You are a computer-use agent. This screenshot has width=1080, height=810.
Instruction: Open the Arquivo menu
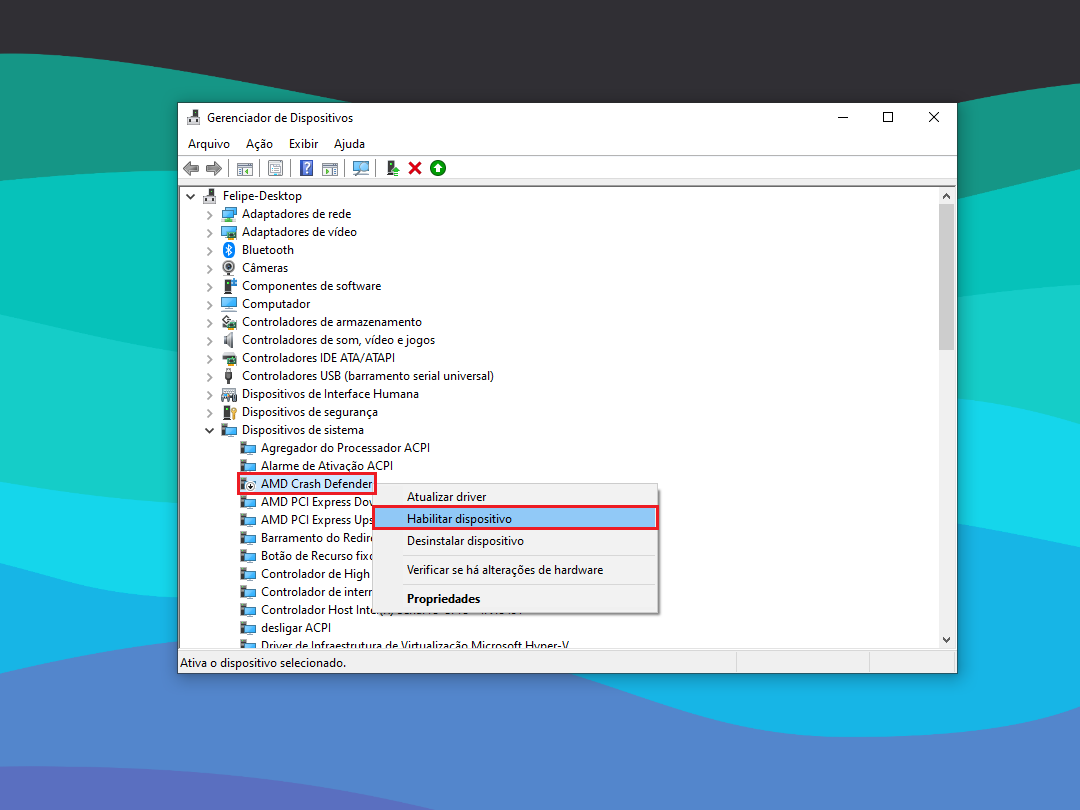coord(208,143)
